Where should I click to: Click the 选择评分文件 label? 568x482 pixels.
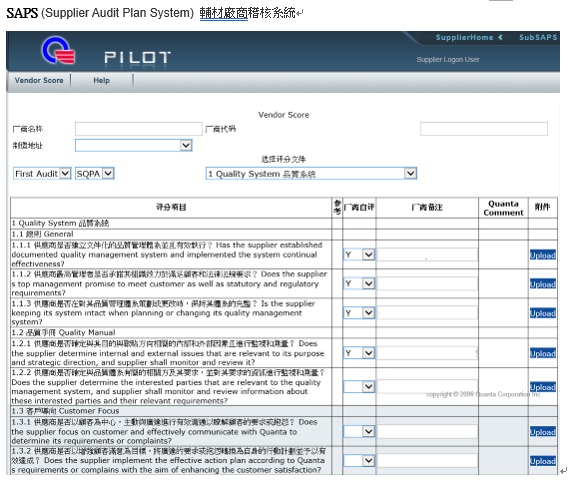pyautogui.click(x=284, y=159)
